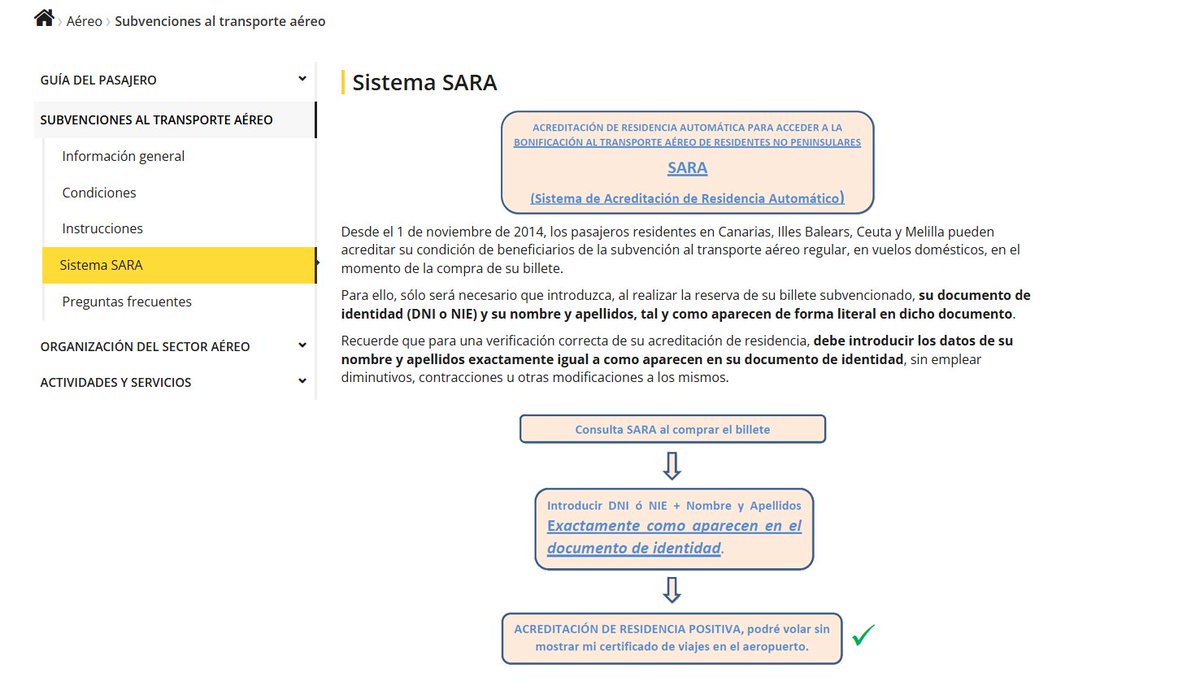Click the green check mark icon

coord(863,635)
